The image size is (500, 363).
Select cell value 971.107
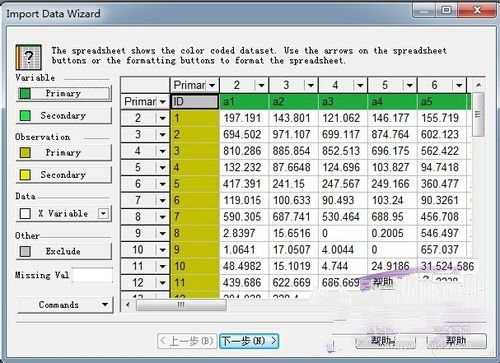pos(293,135)
